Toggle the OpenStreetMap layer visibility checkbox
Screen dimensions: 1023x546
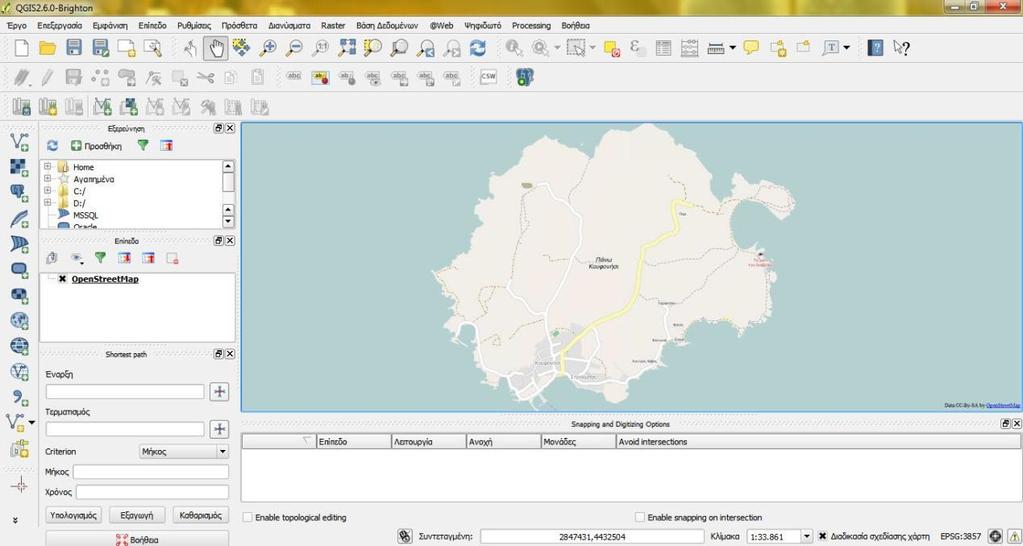tap(62, 279)
